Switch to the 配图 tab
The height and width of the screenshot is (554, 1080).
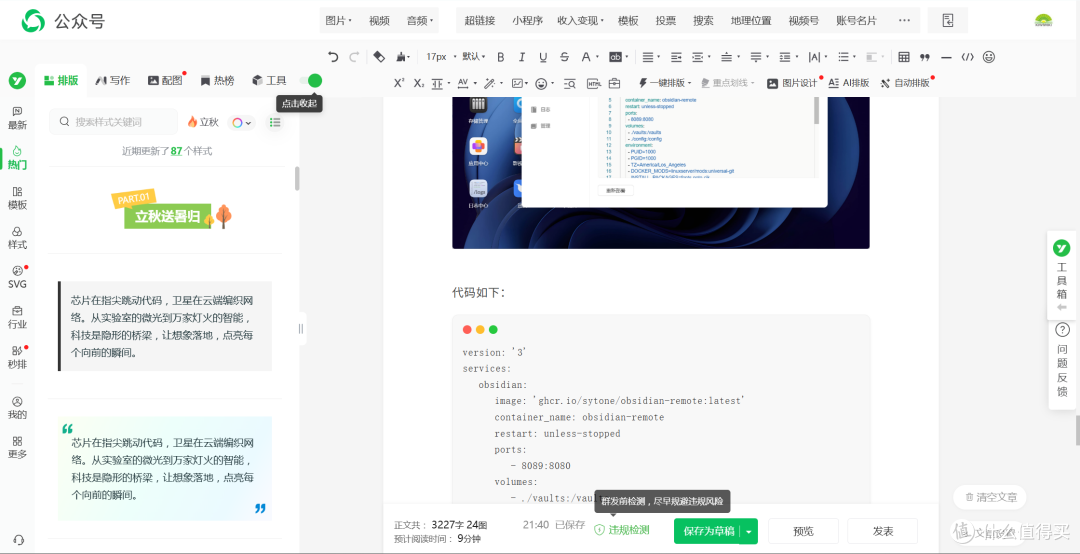pos(165,81)
